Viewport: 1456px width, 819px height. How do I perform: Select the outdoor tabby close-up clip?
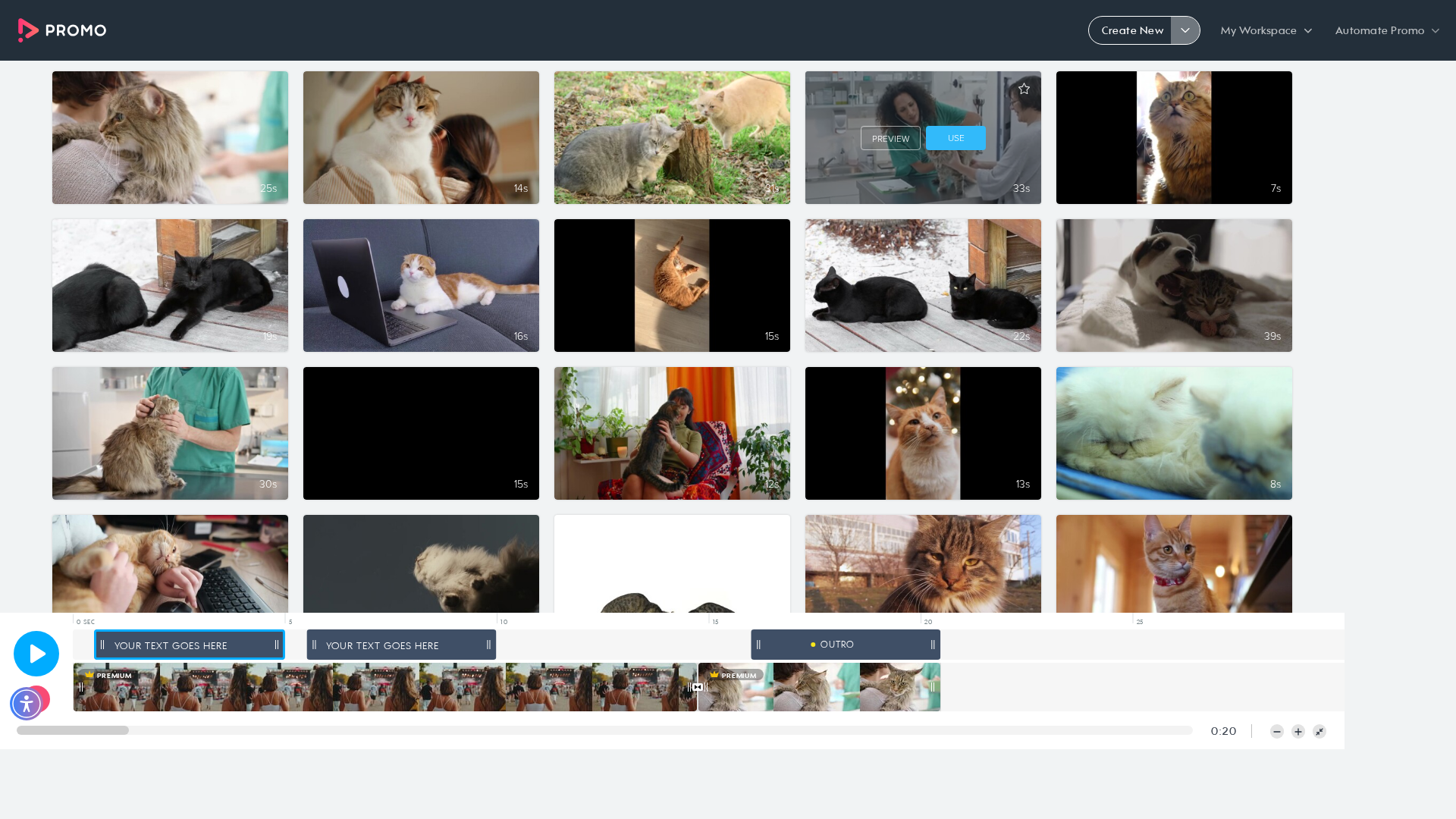923,563
